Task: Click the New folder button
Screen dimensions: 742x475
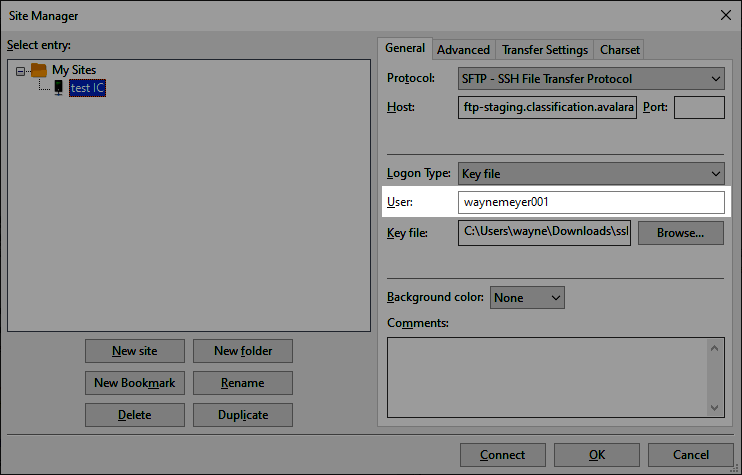Action: (x=241, y=351)
